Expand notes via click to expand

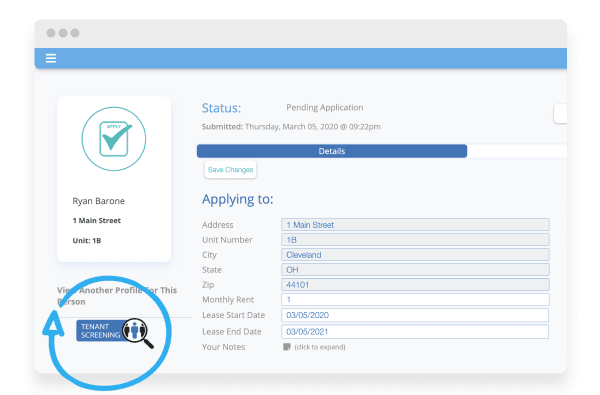click(320, 347)
